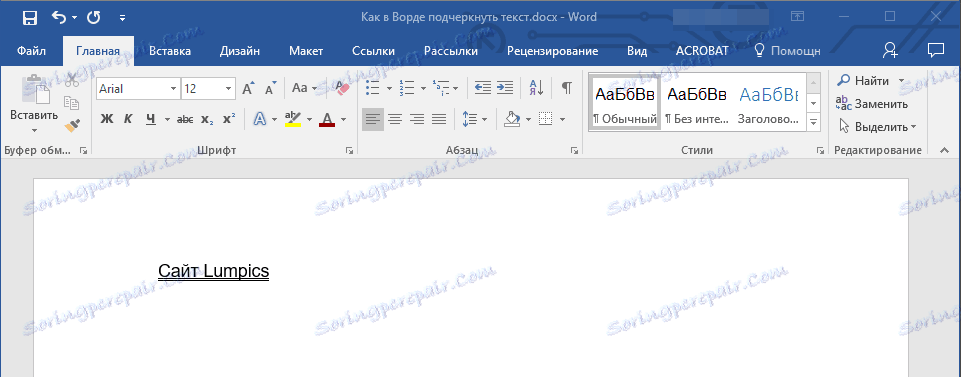Switch to the Макет tab
961x377 pixels.
click(x=306, y=51)
